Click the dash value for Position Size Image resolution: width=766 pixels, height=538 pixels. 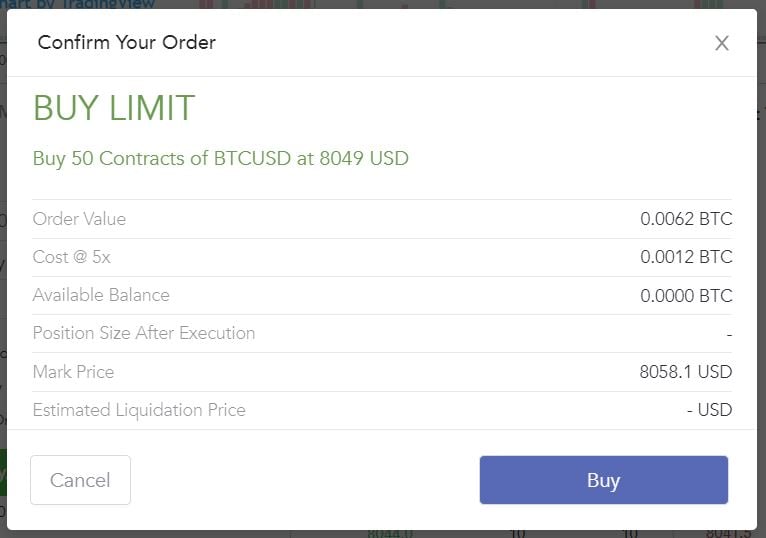tap(729, 334)
